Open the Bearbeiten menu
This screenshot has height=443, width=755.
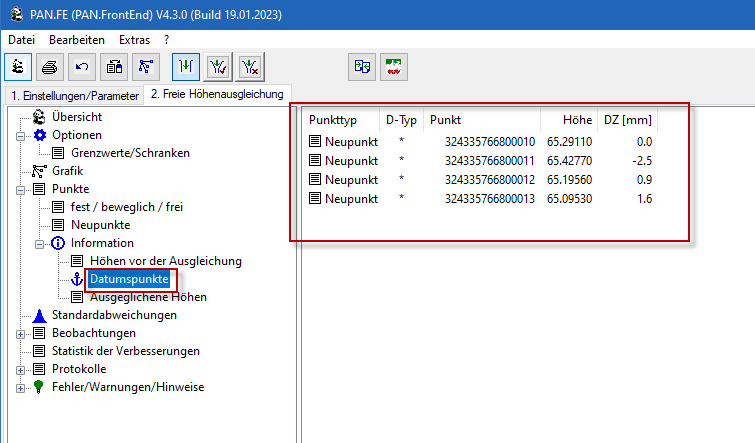coord(77,39)
